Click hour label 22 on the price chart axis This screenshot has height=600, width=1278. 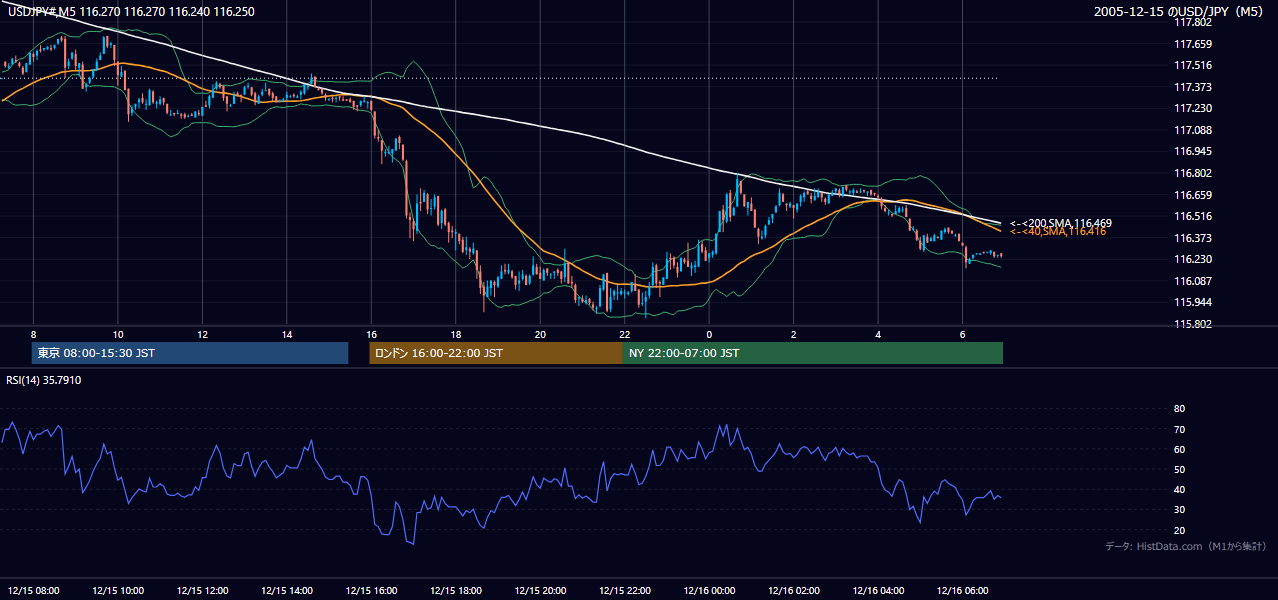coord(624,334)
